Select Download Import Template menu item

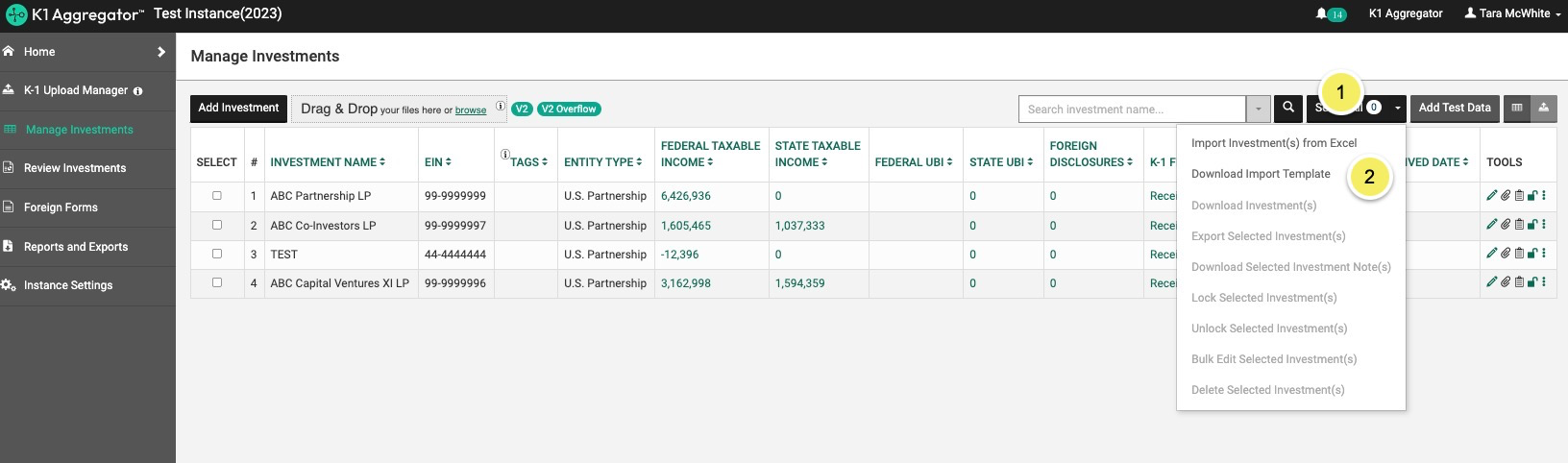(x=1261, y=174)
